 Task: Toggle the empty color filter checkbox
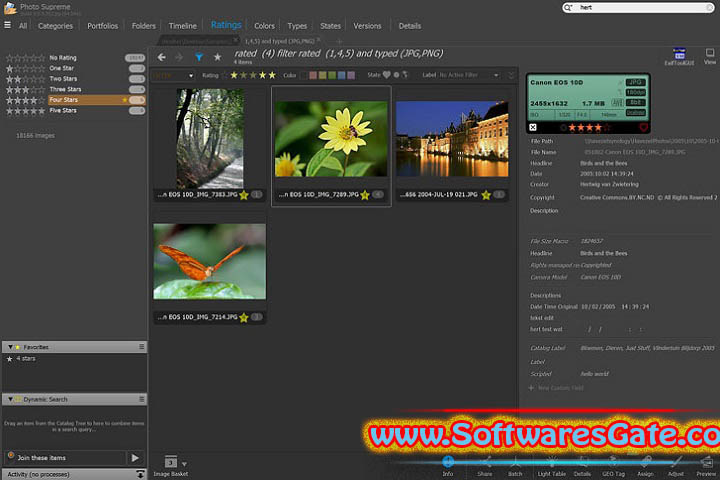pyautogui.click(x=303, y=75)
